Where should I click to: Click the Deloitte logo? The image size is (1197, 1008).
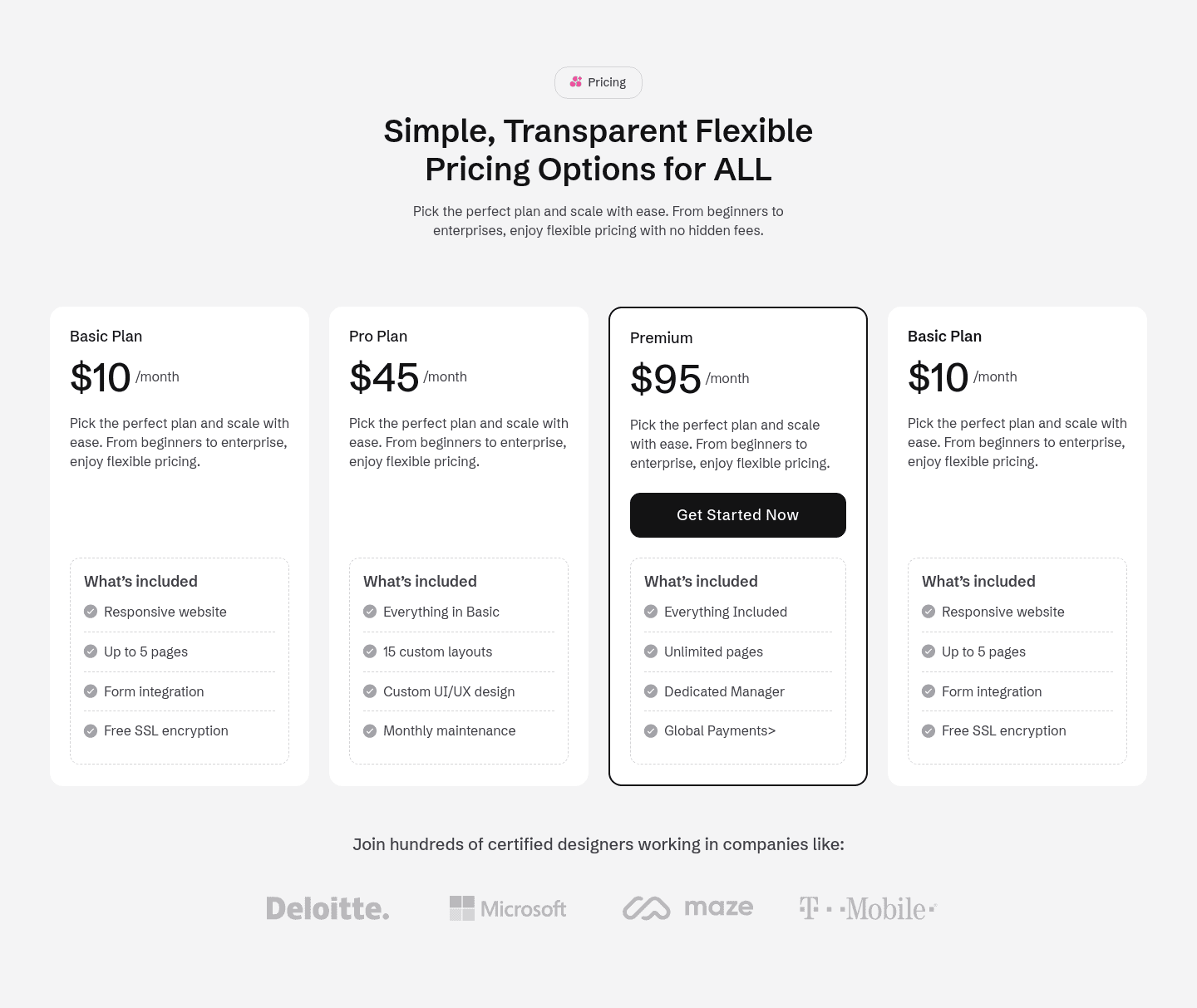[328, 908]
